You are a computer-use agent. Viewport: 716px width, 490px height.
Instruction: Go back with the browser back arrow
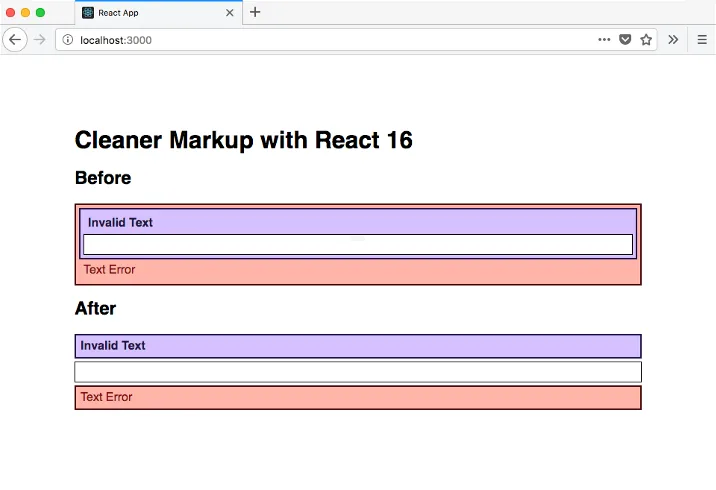coord(15,40)
